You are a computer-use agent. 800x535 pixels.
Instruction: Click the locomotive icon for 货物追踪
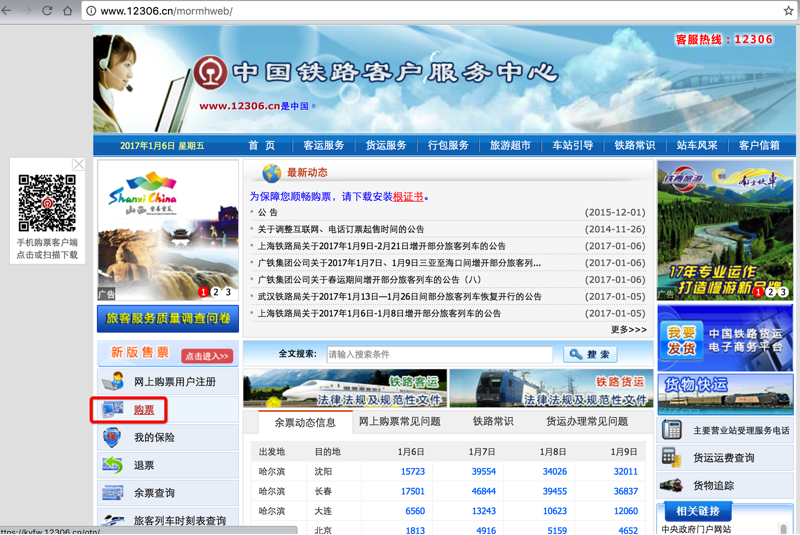671,485
